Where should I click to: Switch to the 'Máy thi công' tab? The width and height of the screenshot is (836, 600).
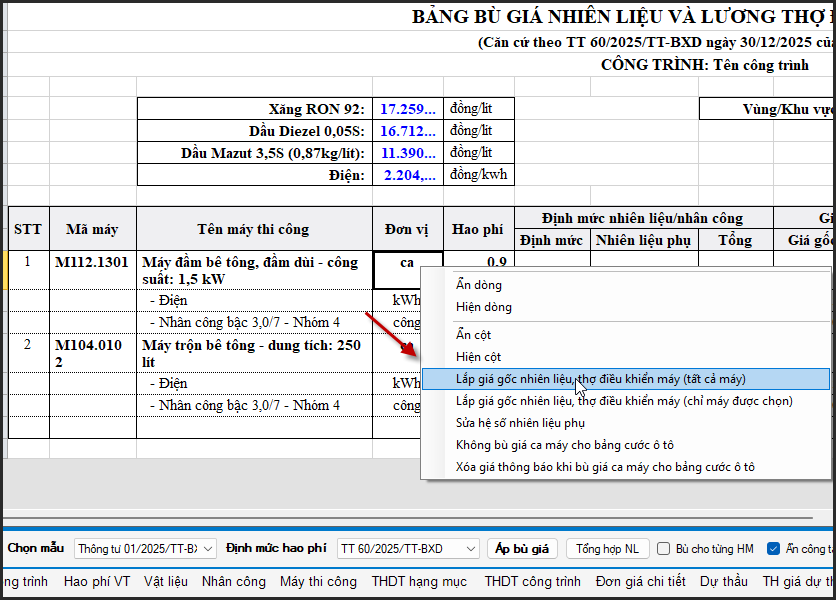tap(318, 581)
